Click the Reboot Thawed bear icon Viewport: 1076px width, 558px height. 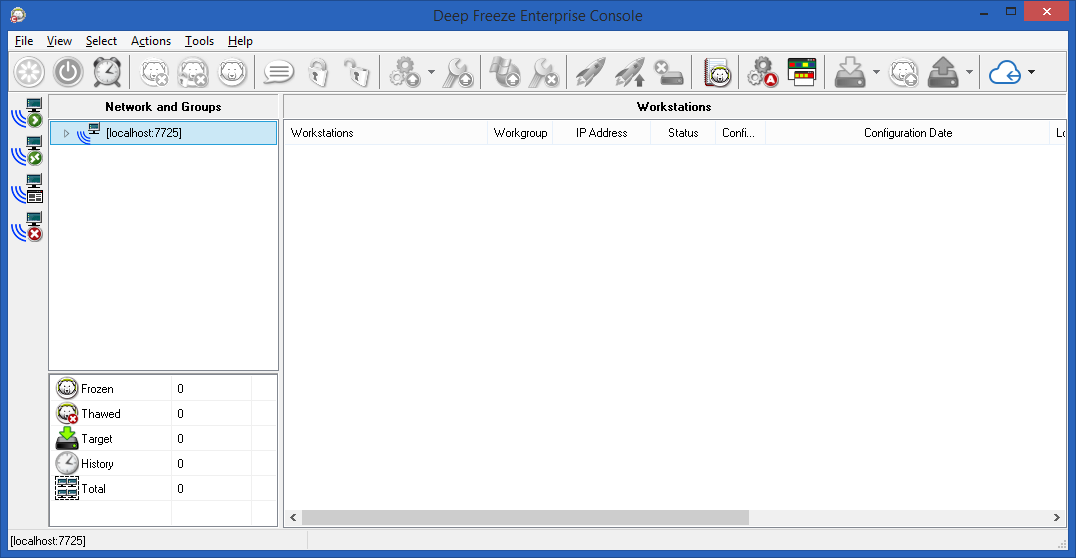coord(154,72)
